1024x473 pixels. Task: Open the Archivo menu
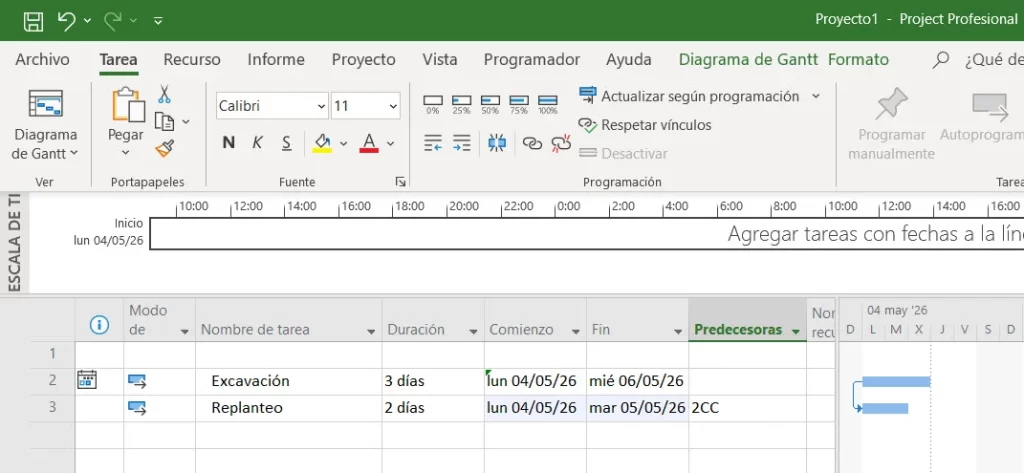pyautogui.click(x=42, y=59)
